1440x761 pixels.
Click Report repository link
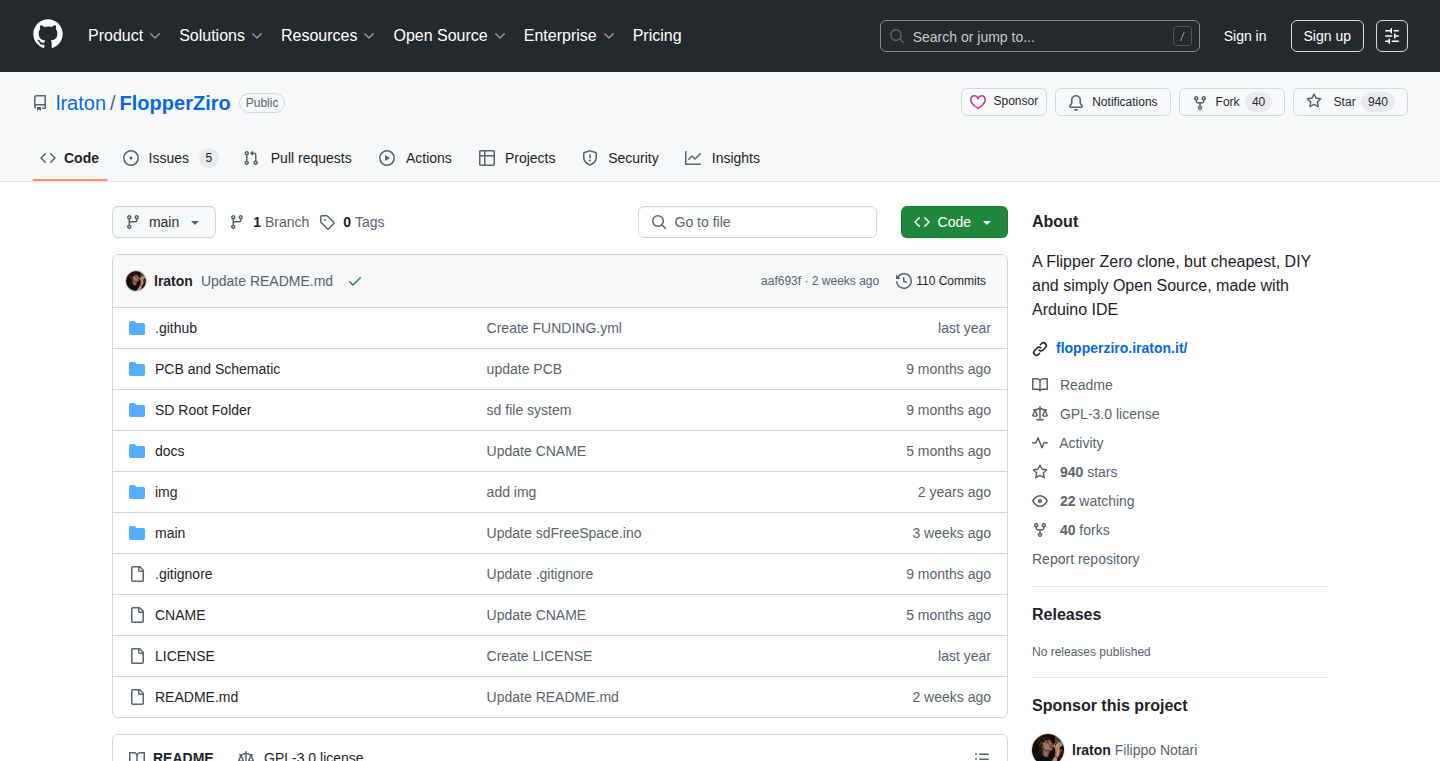point(1086,559)
